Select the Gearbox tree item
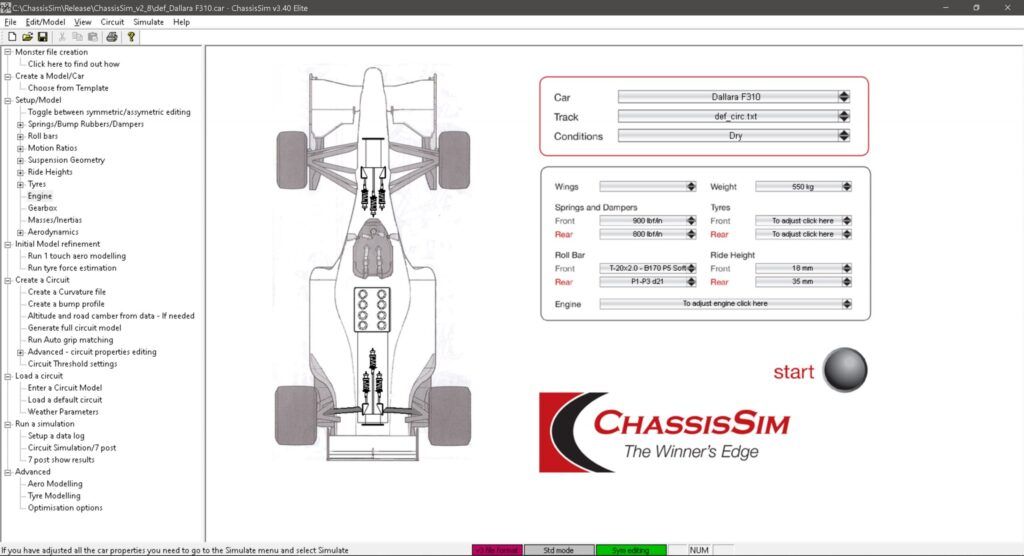 (42, 208)
